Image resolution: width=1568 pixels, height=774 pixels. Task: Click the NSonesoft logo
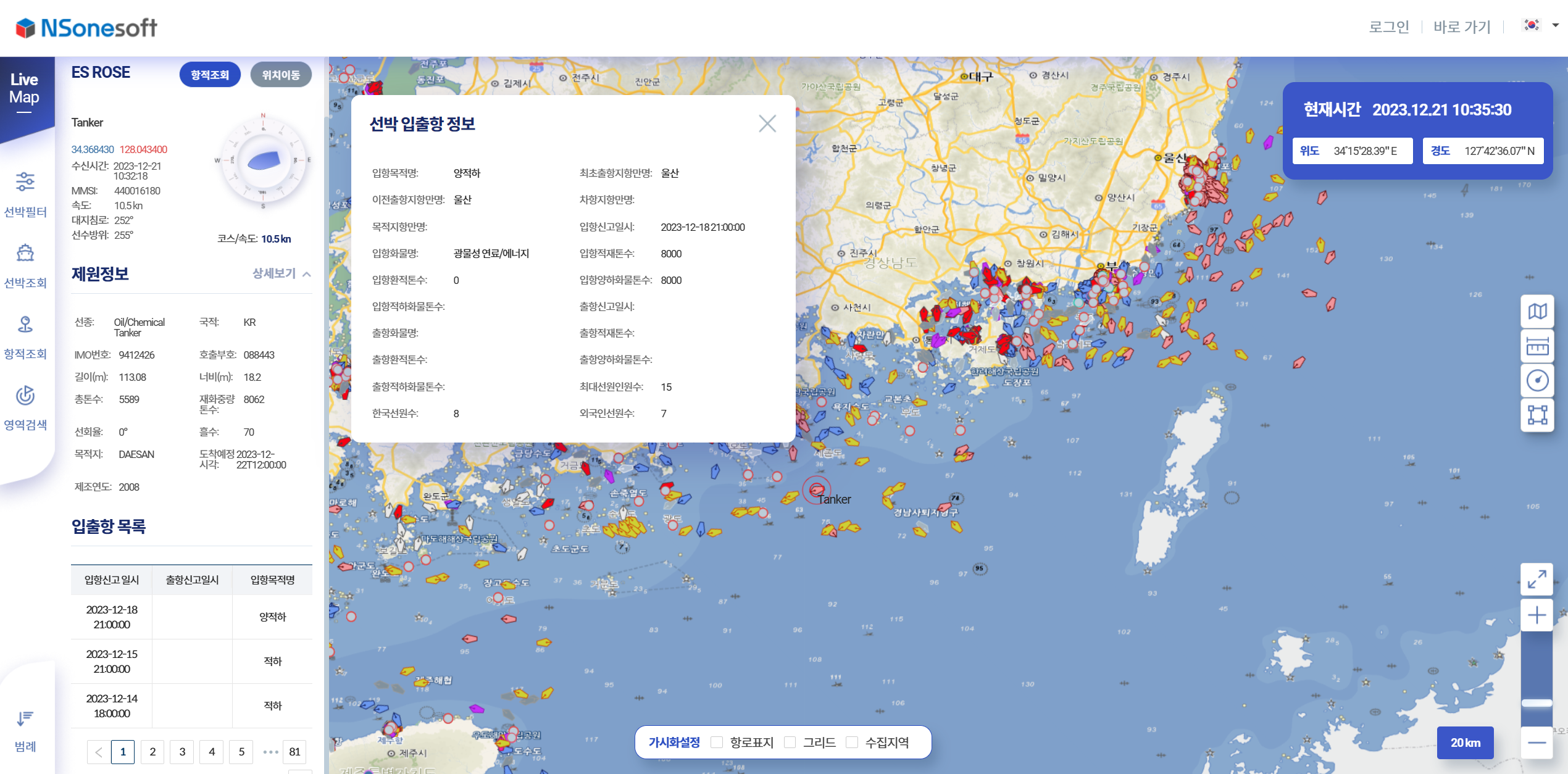pyautogui.click(x=86, y=28)
